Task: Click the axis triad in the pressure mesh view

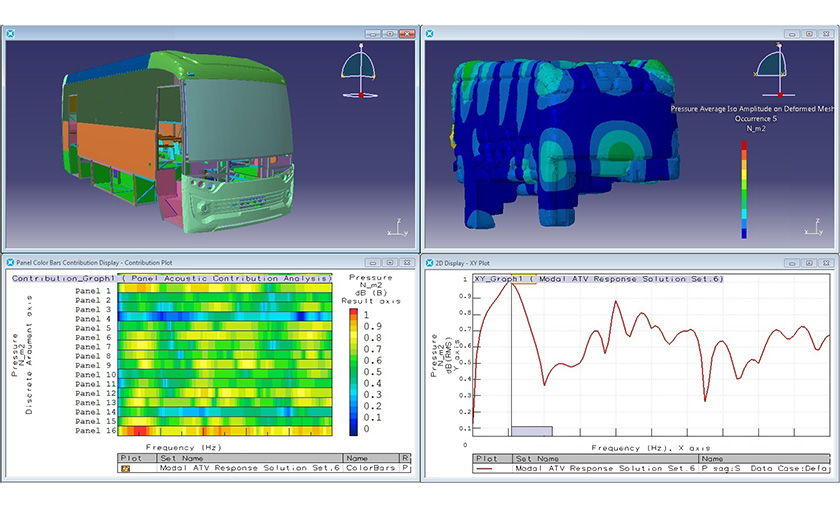Action: [x=814, y=227]
